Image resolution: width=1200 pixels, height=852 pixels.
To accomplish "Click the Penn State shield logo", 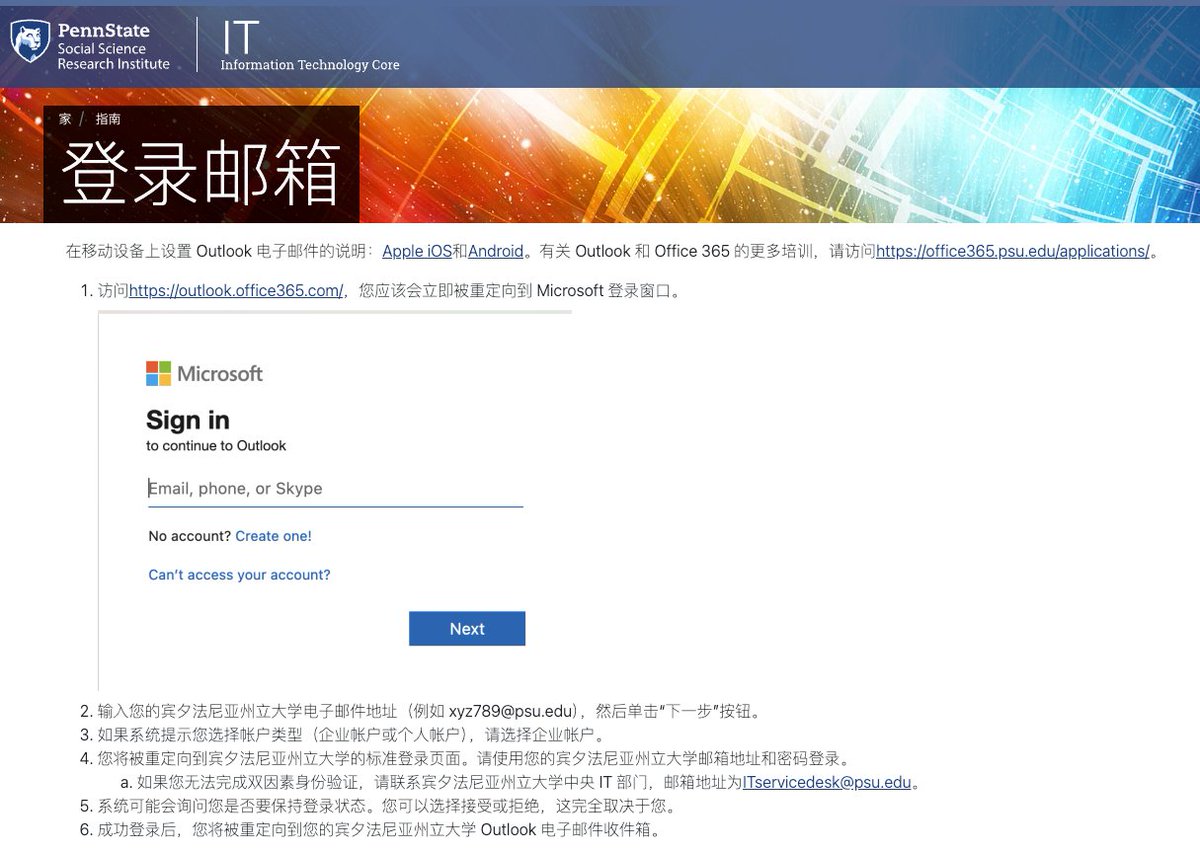I will point(30,42).
